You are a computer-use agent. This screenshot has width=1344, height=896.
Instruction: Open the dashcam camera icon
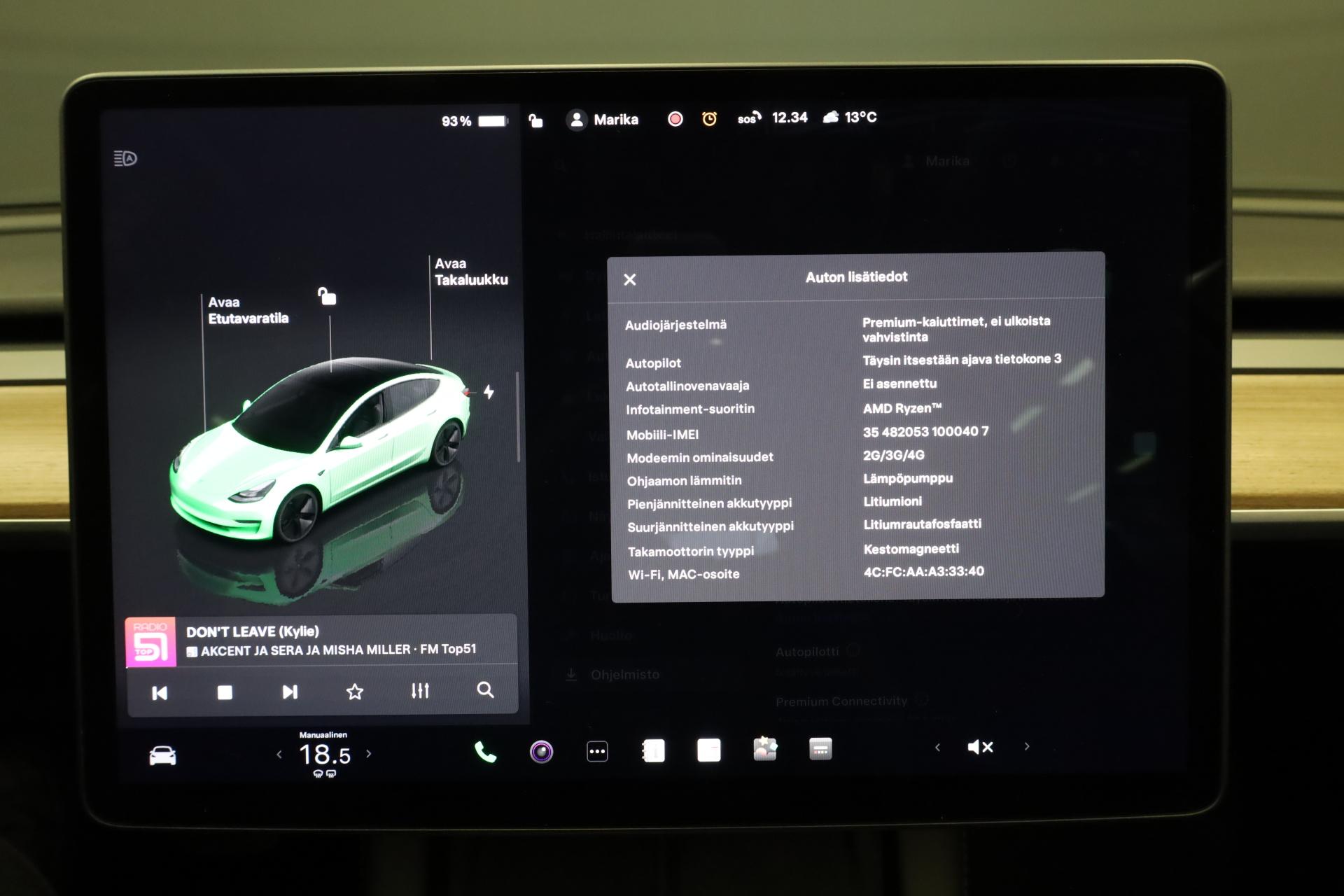541,752
